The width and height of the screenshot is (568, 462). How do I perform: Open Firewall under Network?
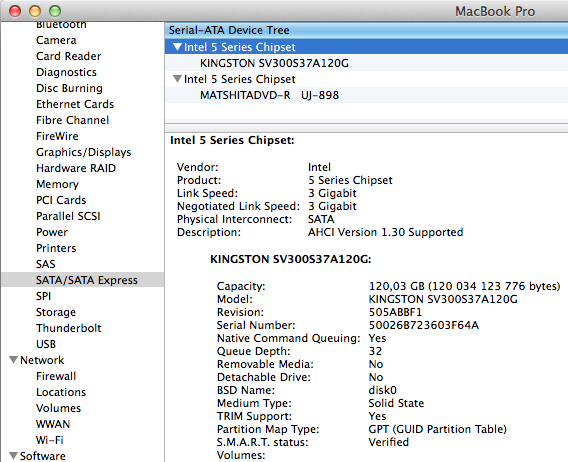[x=56, y=376]
